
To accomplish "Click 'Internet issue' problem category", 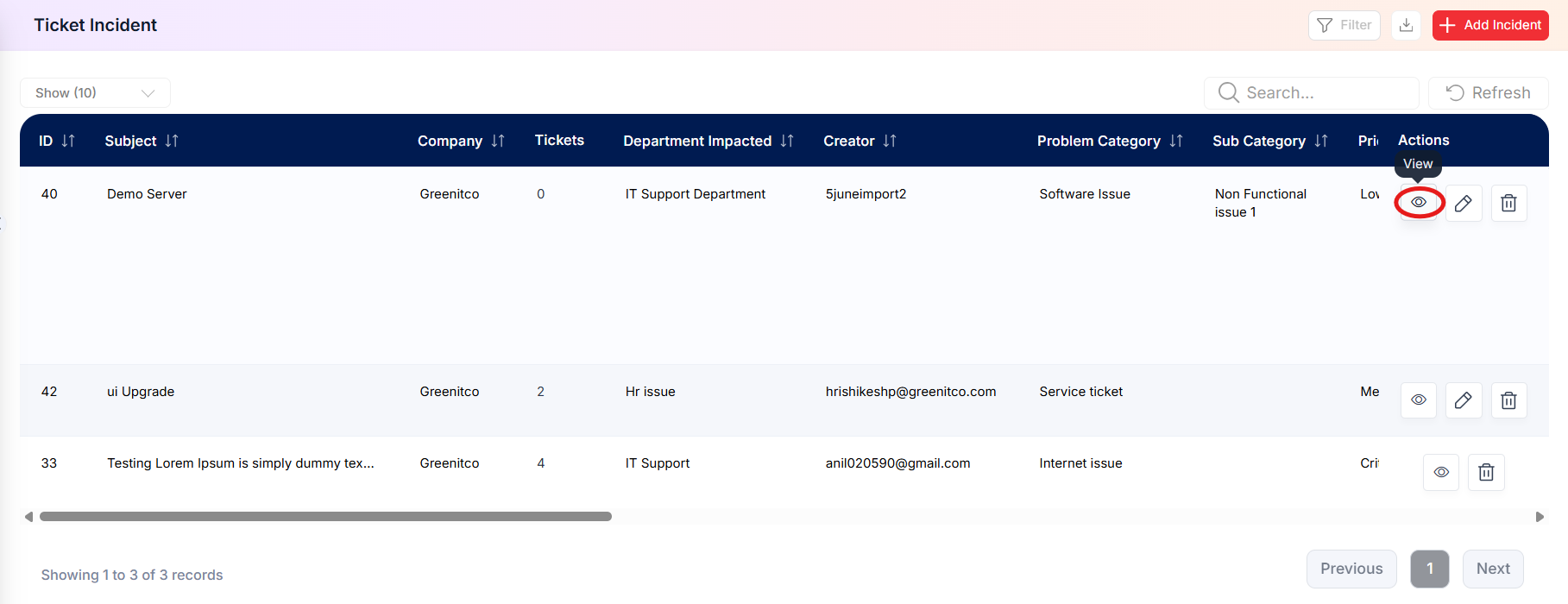I will click(1080, 463).
